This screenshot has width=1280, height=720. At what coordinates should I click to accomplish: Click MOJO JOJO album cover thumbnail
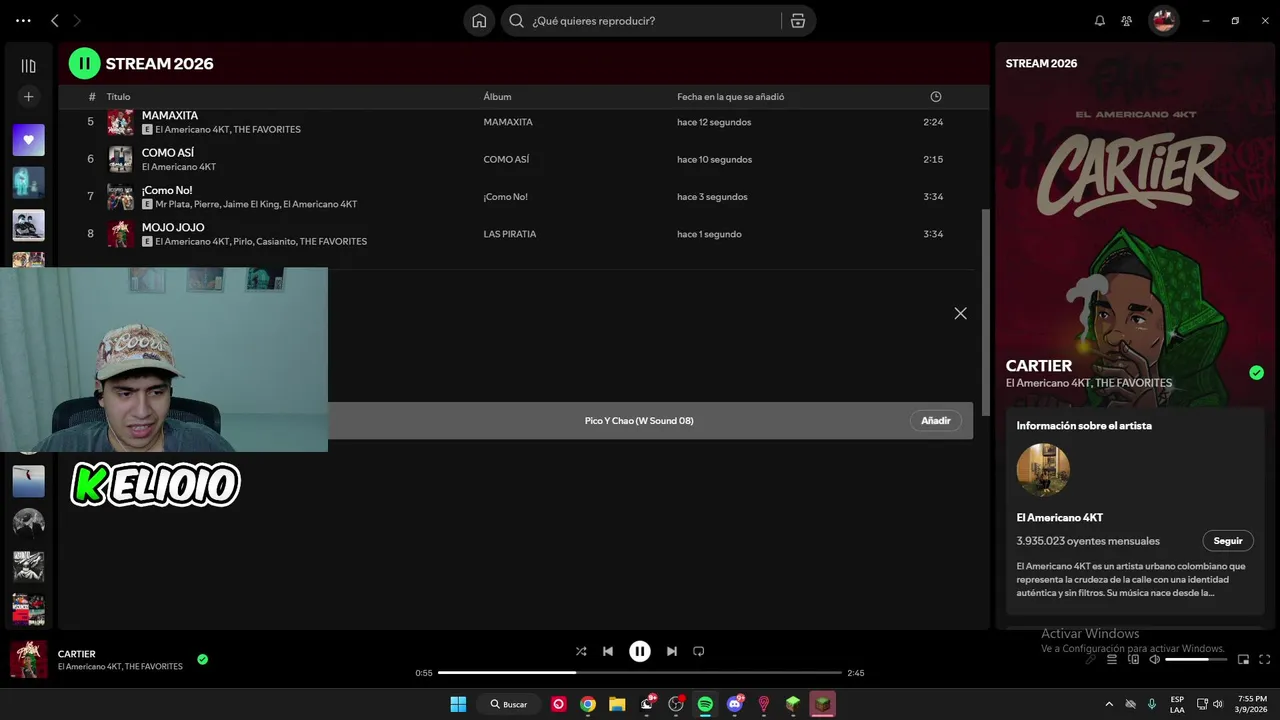(x=120, y=234)
